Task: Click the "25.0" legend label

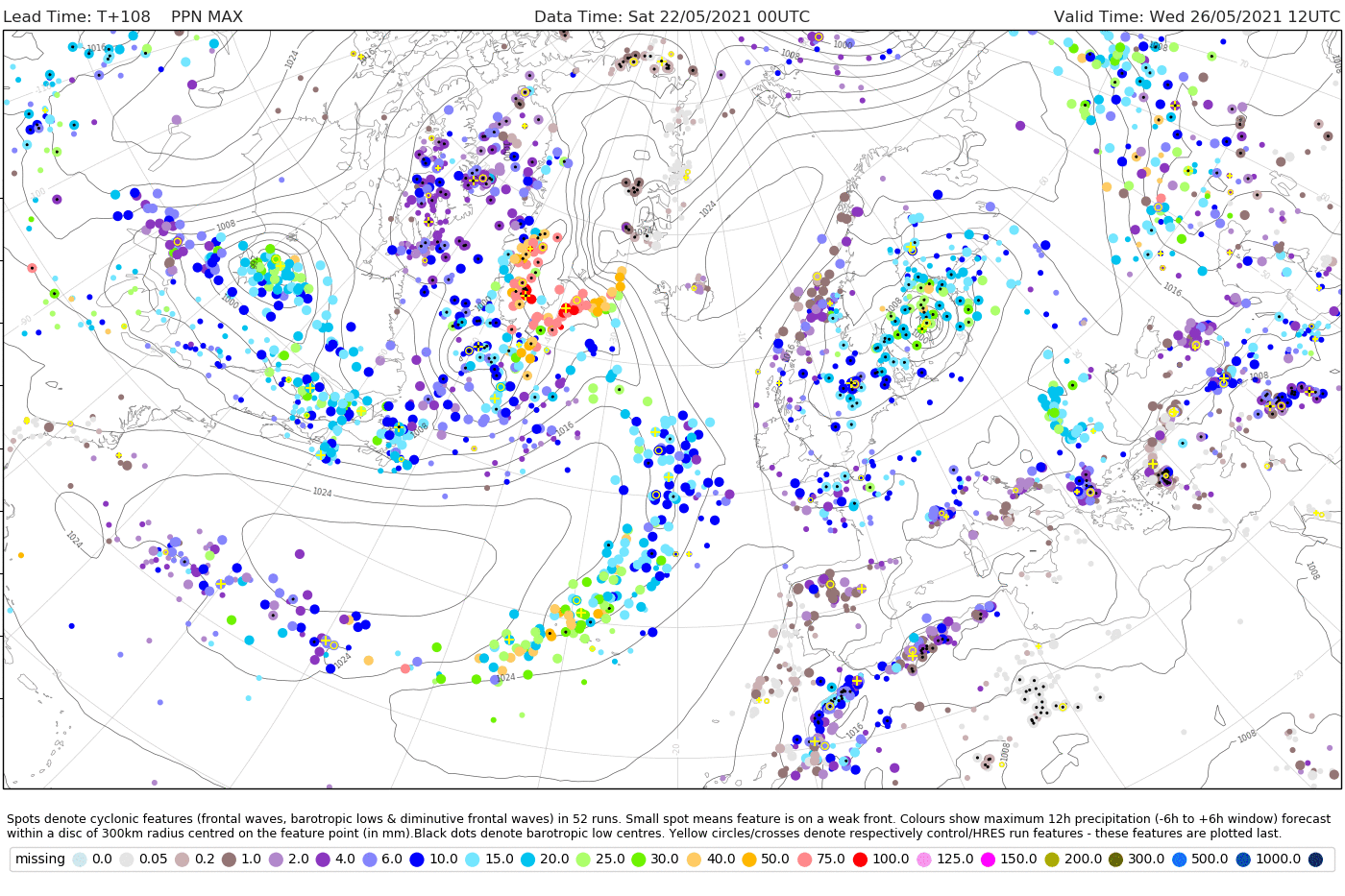Action: point(608,860)
